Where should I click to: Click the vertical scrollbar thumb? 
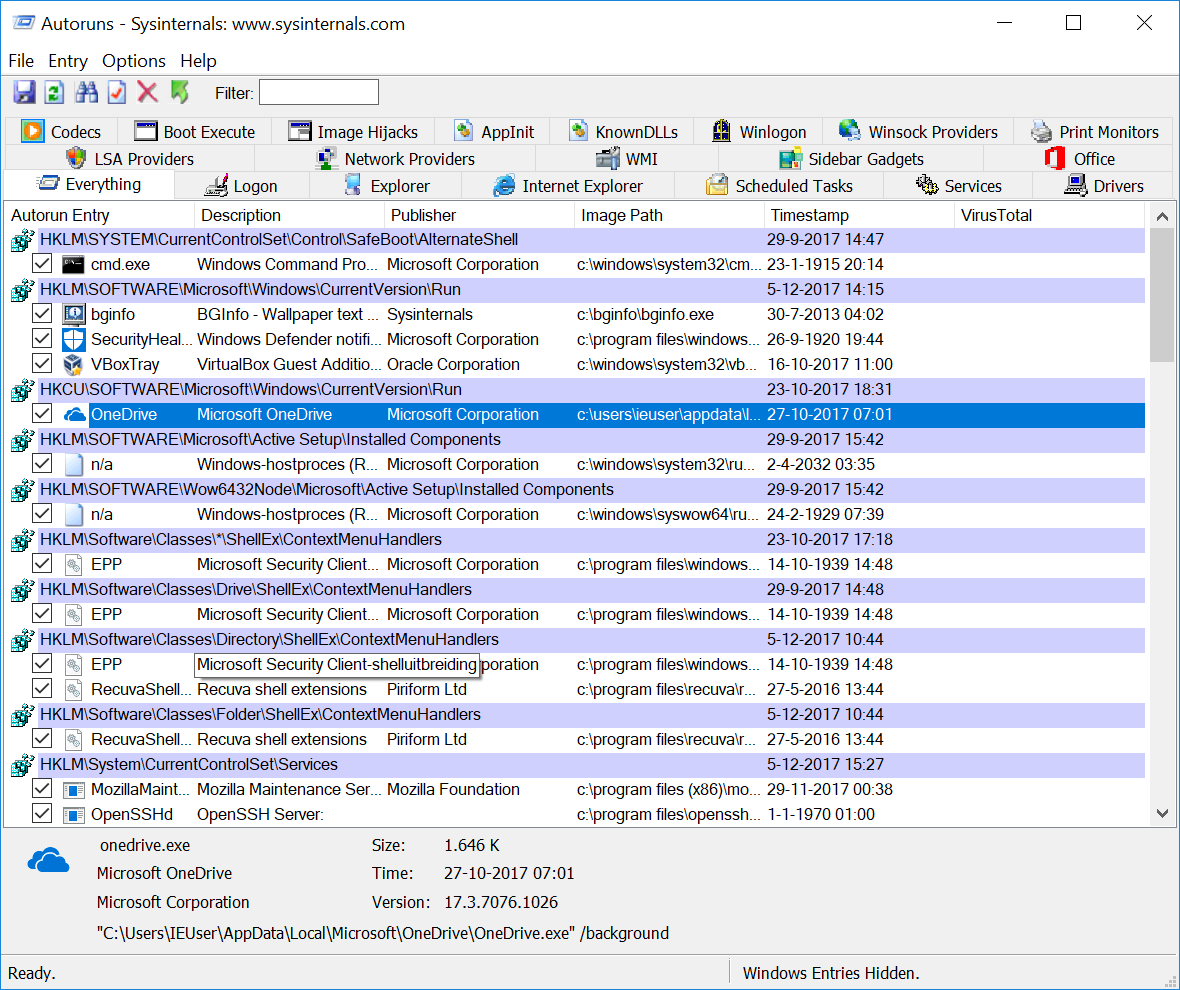[x=1162, y=295]
